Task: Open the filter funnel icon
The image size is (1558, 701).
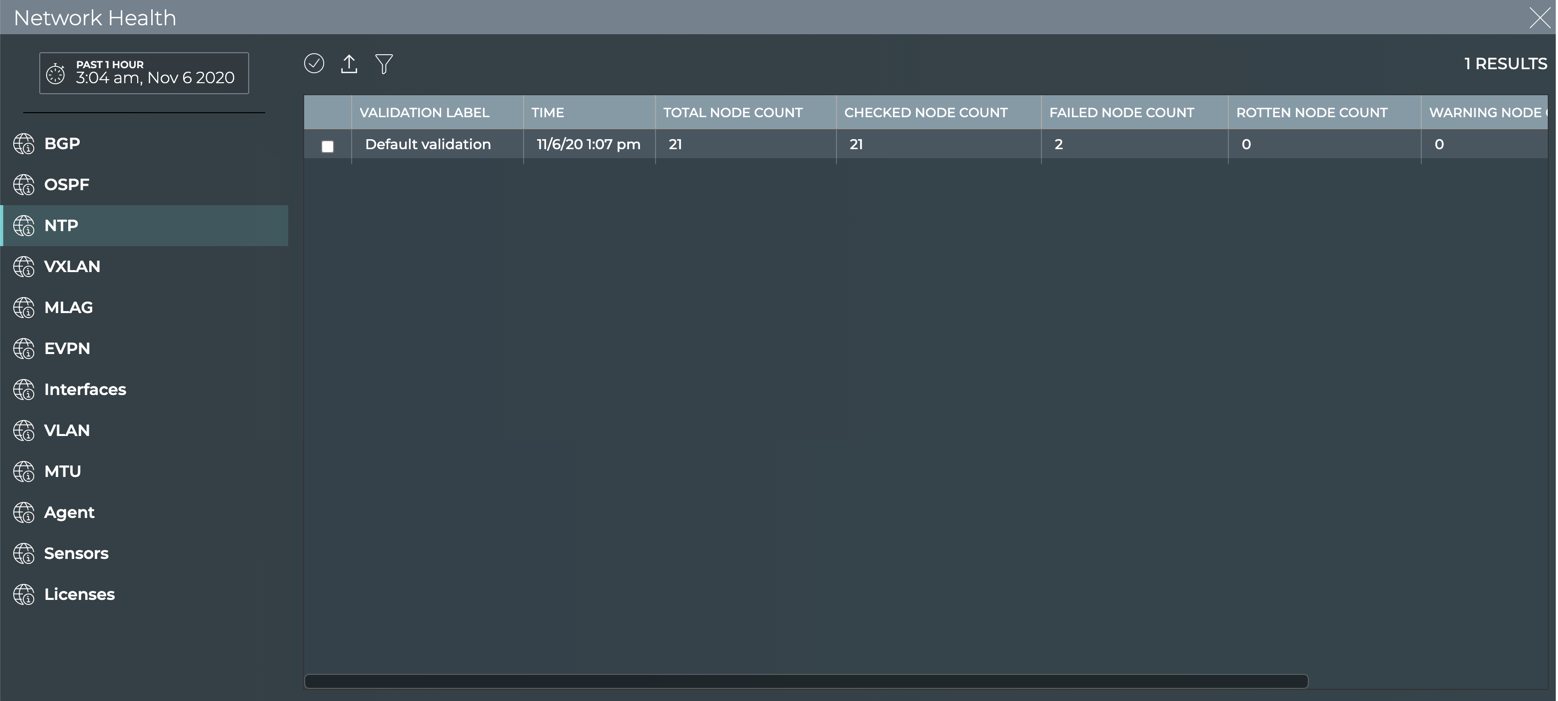Action: [384, 64]
